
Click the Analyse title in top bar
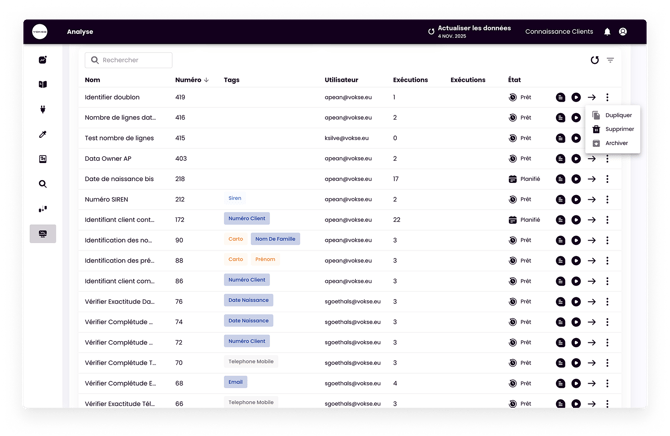(80, 32)
